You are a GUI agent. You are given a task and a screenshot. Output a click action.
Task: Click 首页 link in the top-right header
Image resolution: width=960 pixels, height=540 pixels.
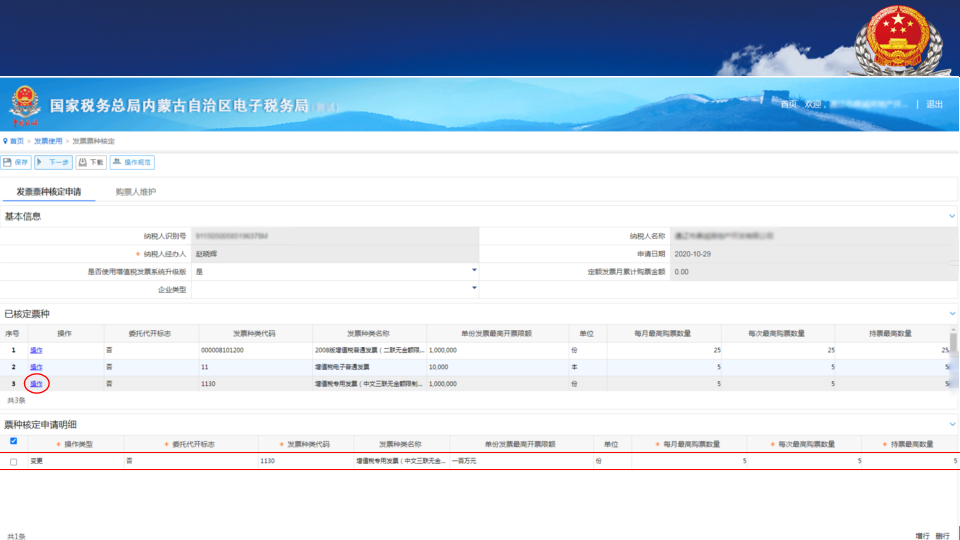point(789,104)
